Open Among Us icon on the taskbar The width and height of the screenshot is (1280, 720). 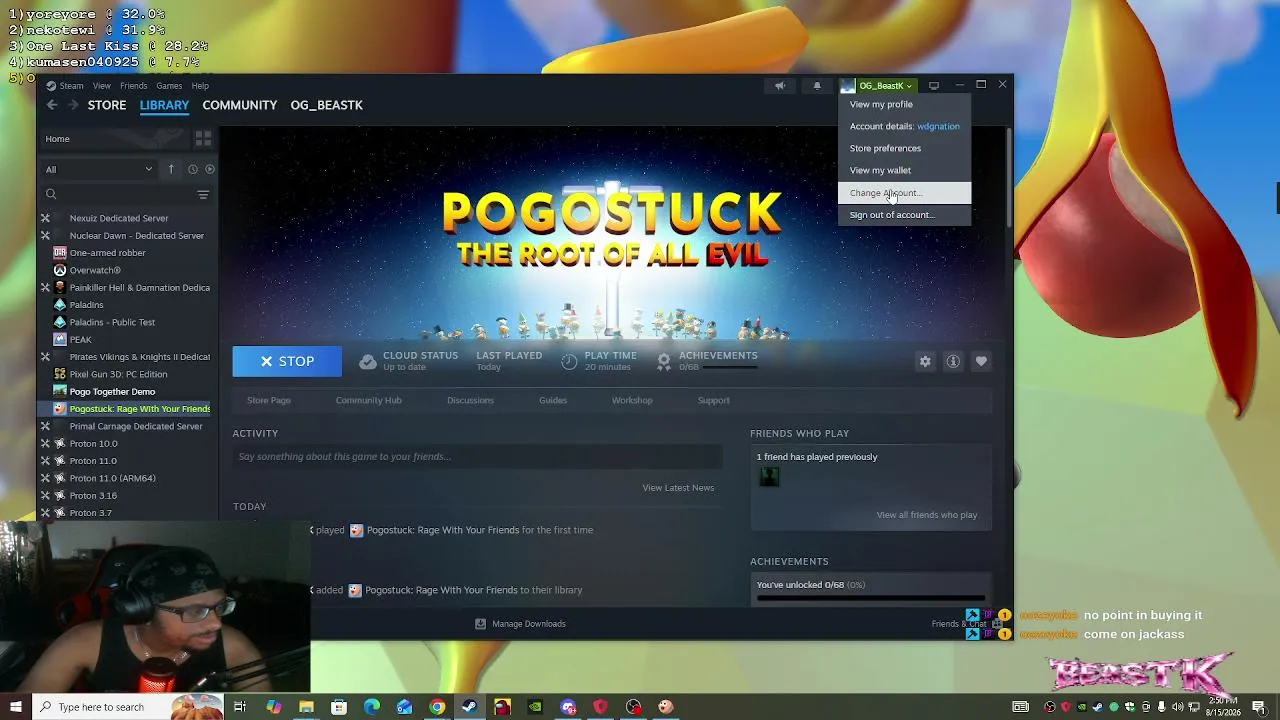[x=502, y=707]
